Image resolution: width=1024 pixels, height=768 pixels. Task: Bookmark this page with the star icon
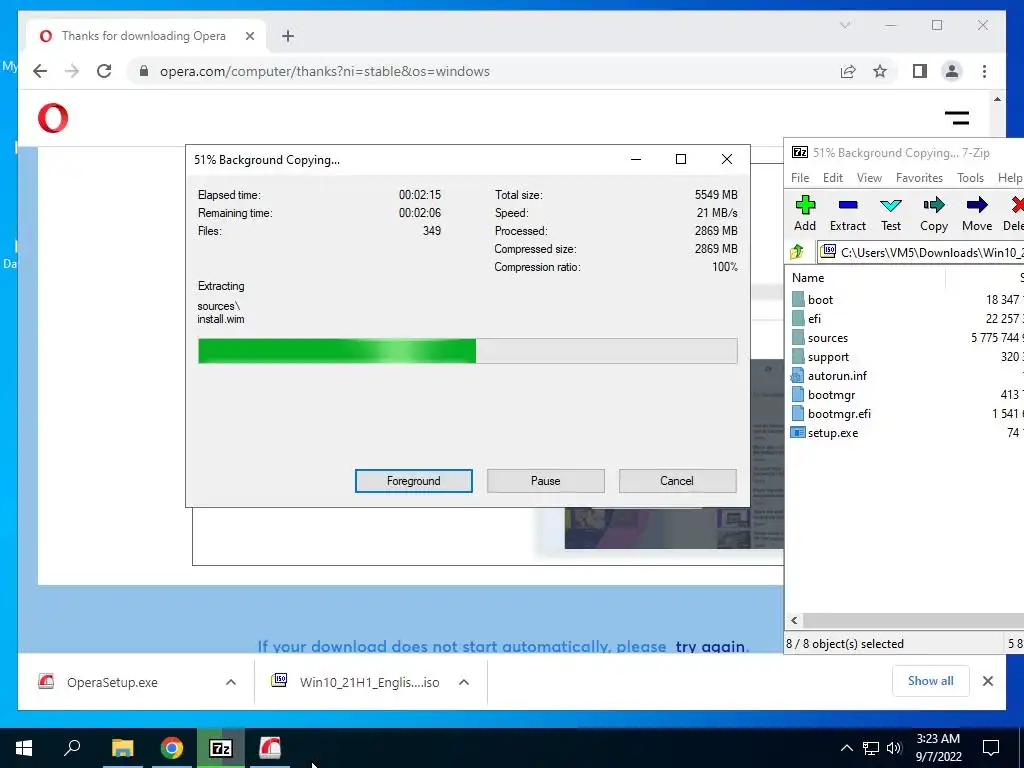[x=880, y=71]
